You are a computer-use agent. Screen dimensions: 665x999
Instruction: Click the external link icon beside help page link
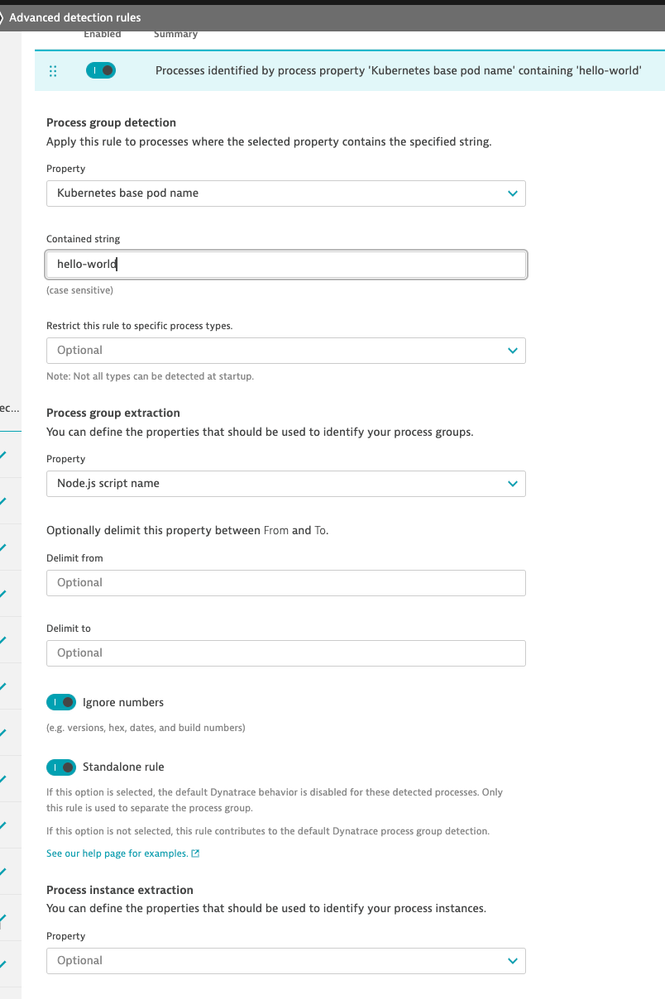coord(196,853)
